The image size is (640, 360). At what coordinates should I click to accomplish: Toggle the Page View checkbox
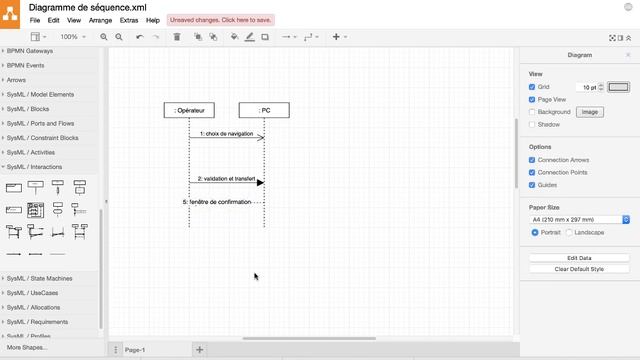532,100
